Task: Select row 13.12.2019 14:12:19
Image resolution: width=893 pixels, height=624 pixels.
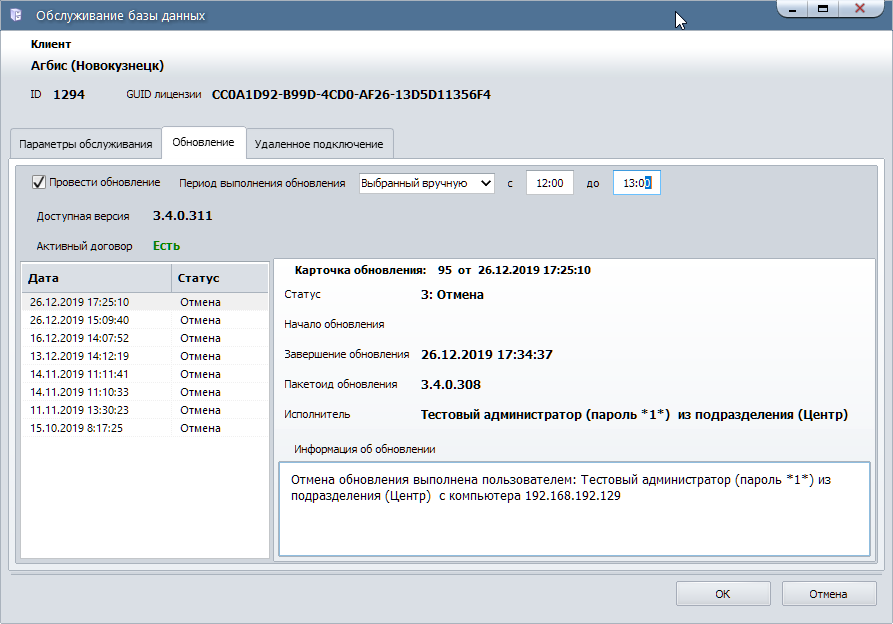Action: click(145, 356)
